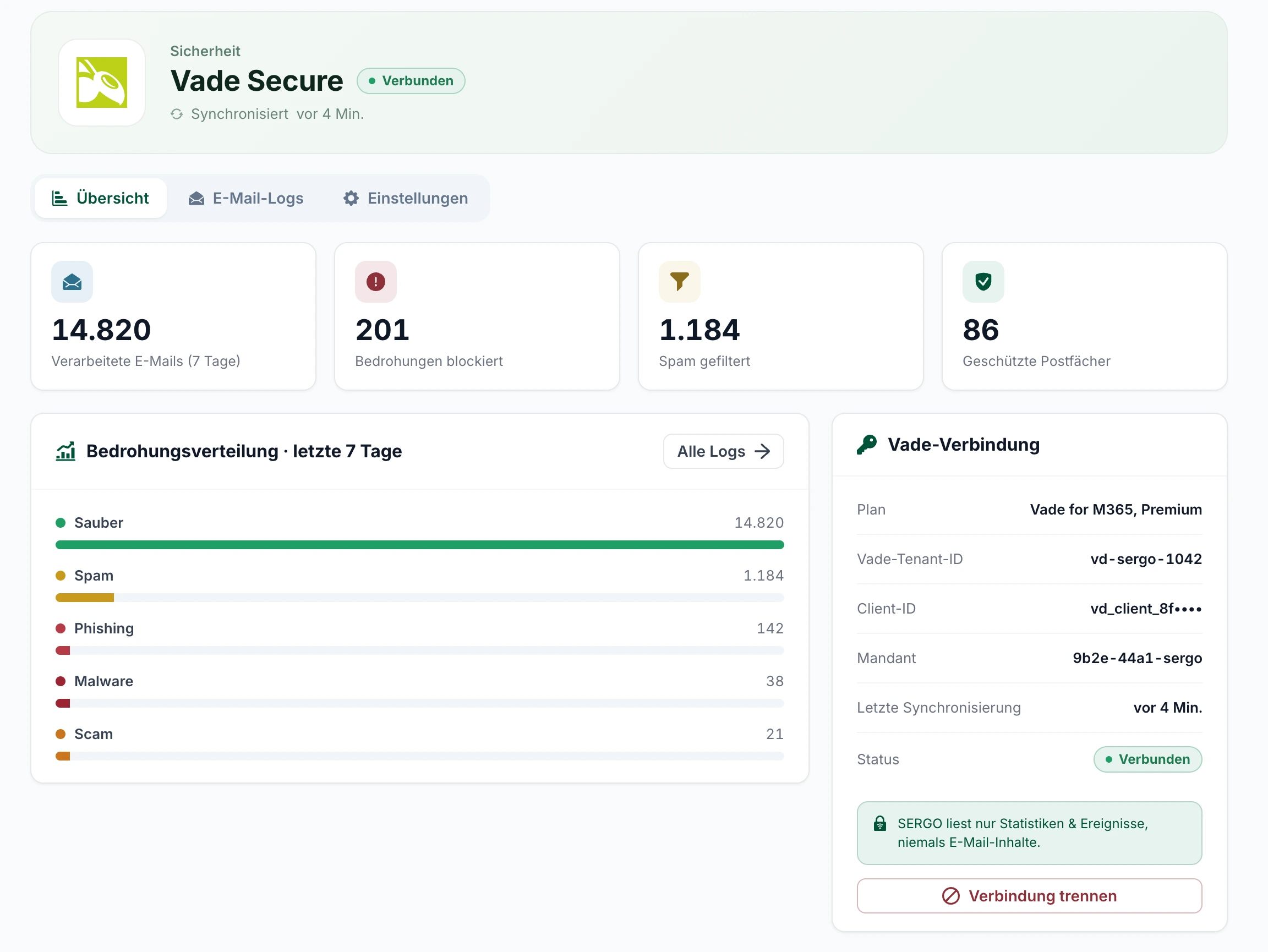The image size is (1268, 952).
Task: Click the lock icon in the SERGO notice
Action: click(880, 824)
